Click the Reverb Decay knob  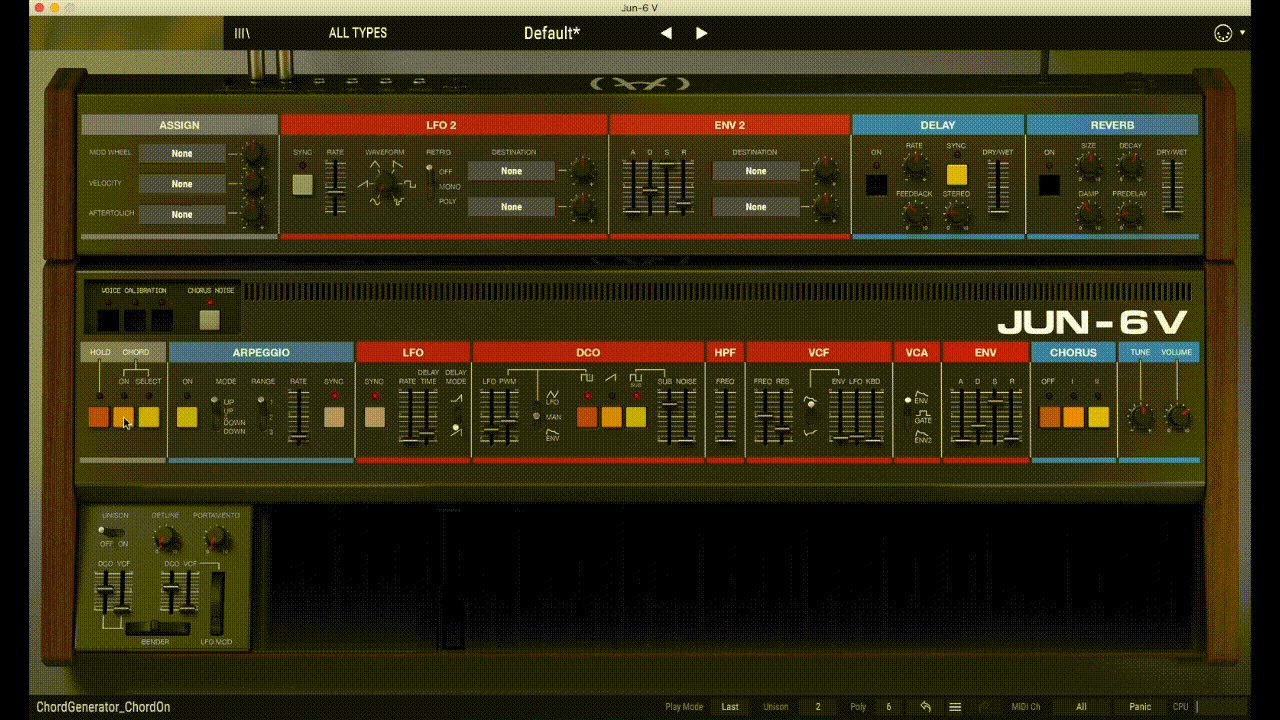[1130, 168]
